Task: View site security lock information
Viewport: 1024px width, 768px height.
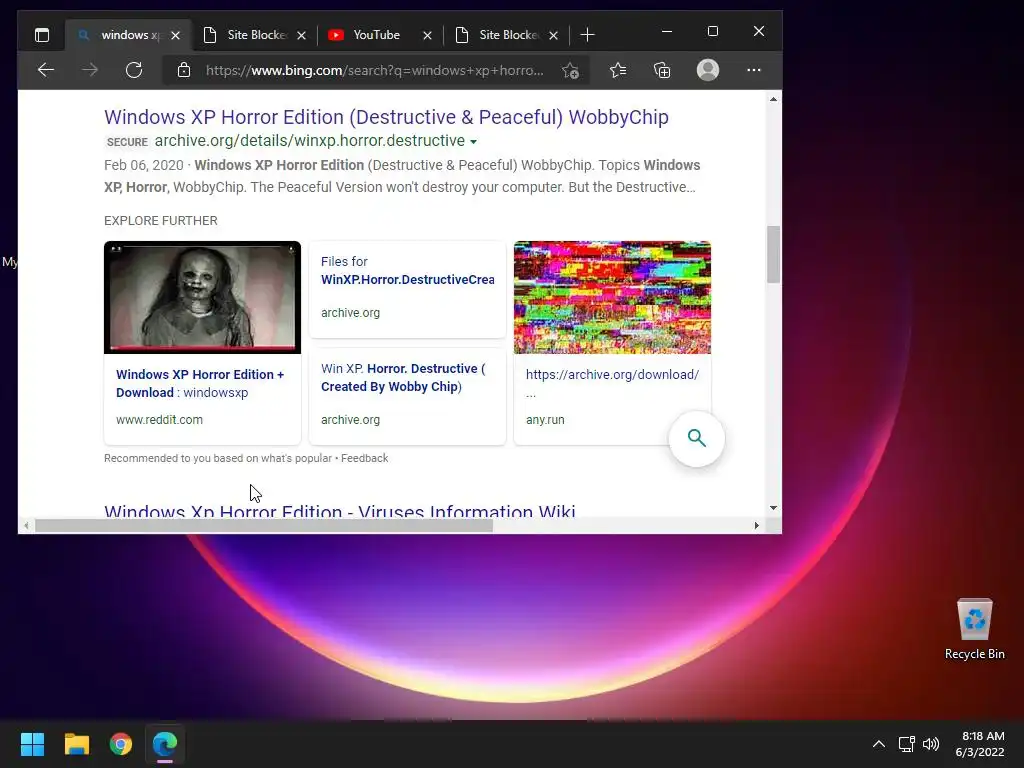Action: tap(184, 70)
